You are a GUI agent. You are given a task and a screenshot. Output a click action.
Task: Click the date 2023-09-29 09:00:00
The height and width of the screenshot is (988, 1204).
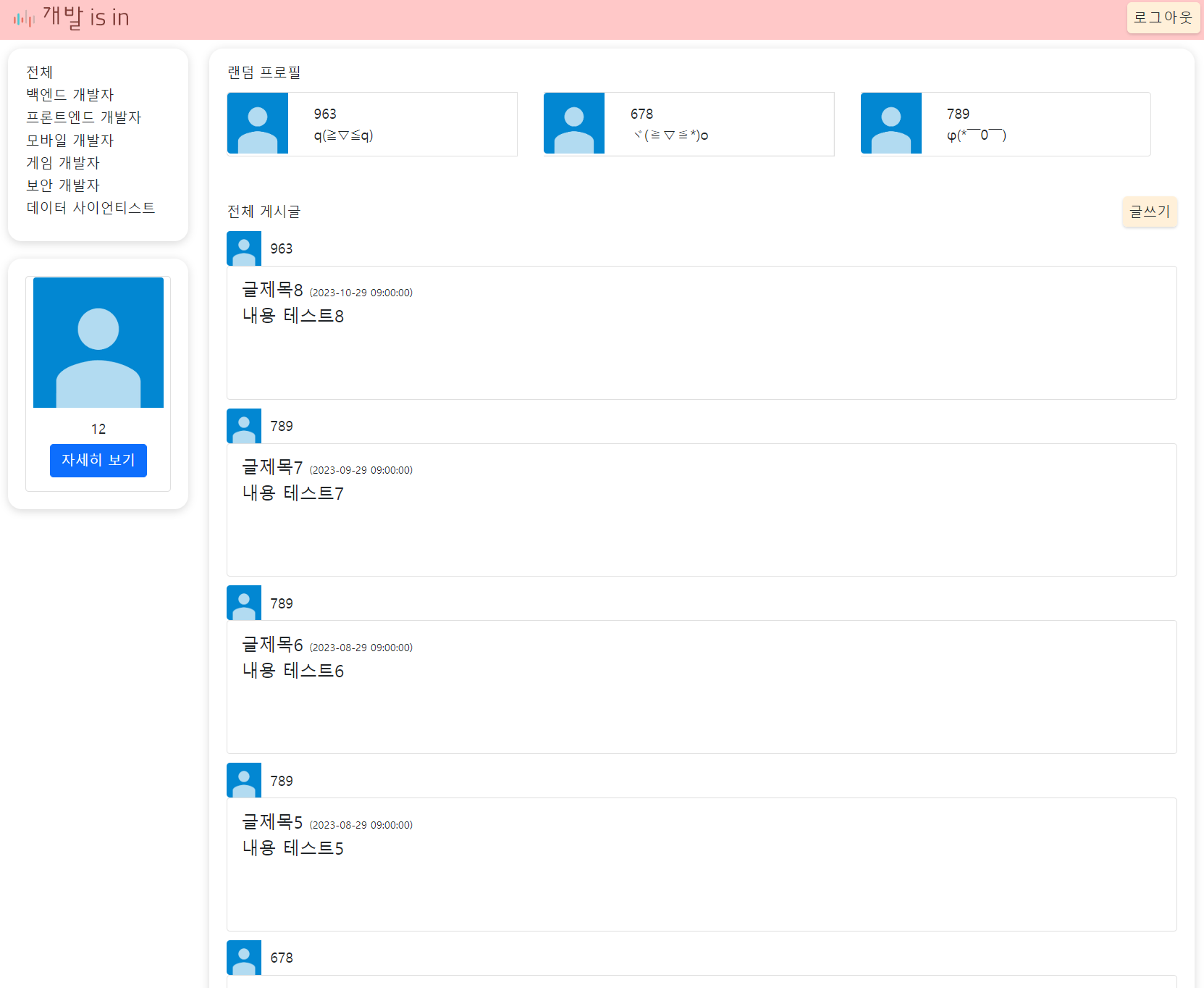pos(361,470)
